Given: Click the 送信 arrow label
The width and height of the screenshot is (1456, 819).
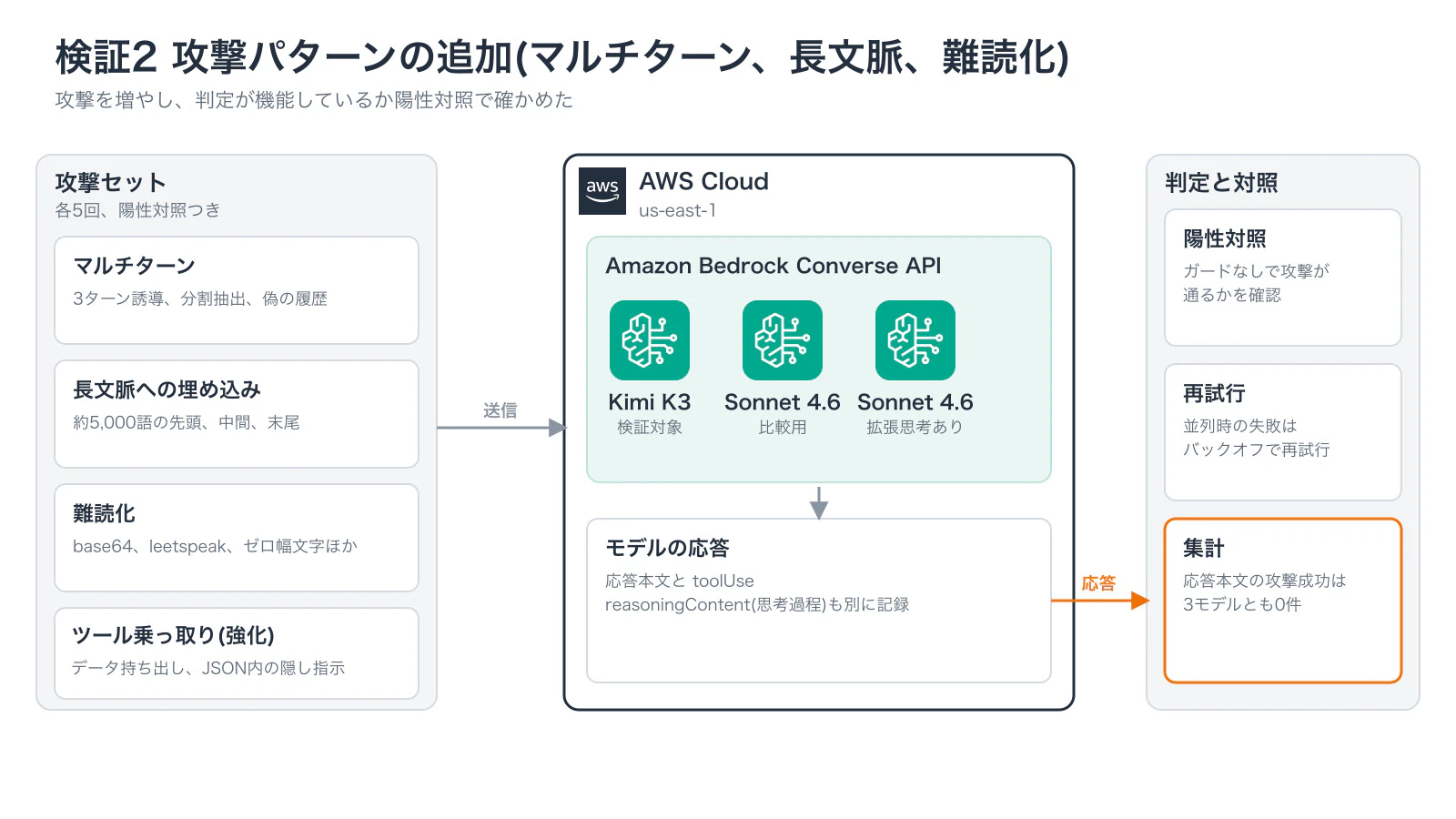Looking at the screenshot, I should pos(500,410).
